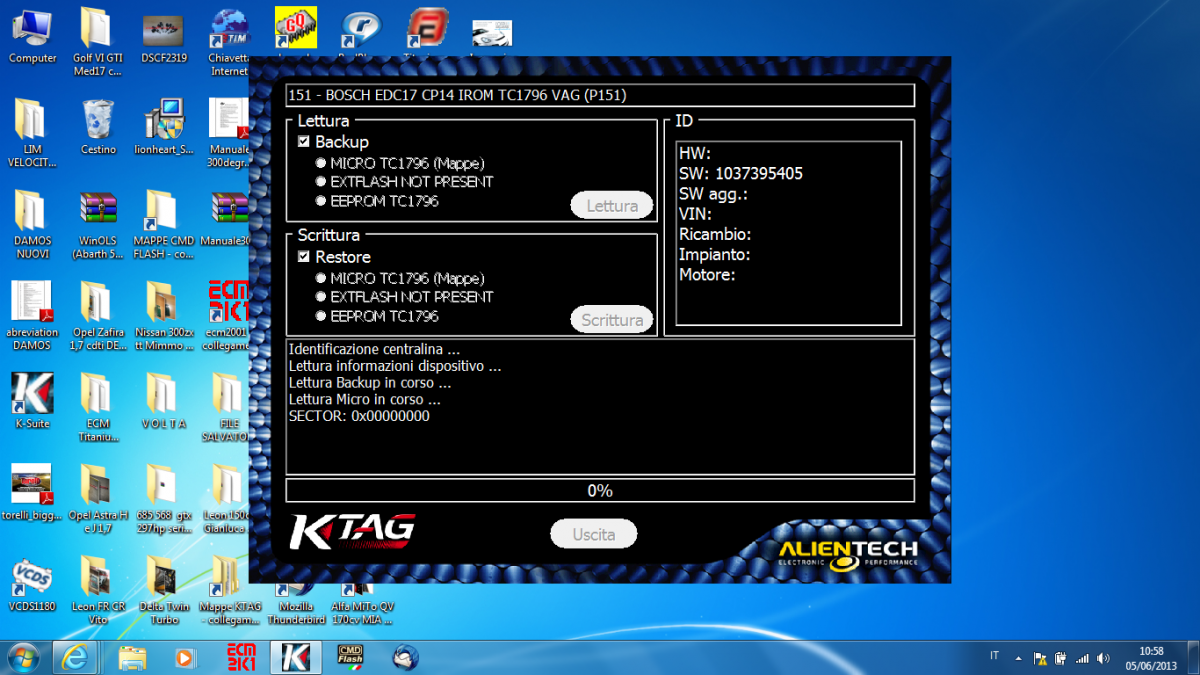The height and width of the screenshot is (675, 1200).
Task: Open ECM 2001 from the taskbar
Action: [x=242, y=657]
